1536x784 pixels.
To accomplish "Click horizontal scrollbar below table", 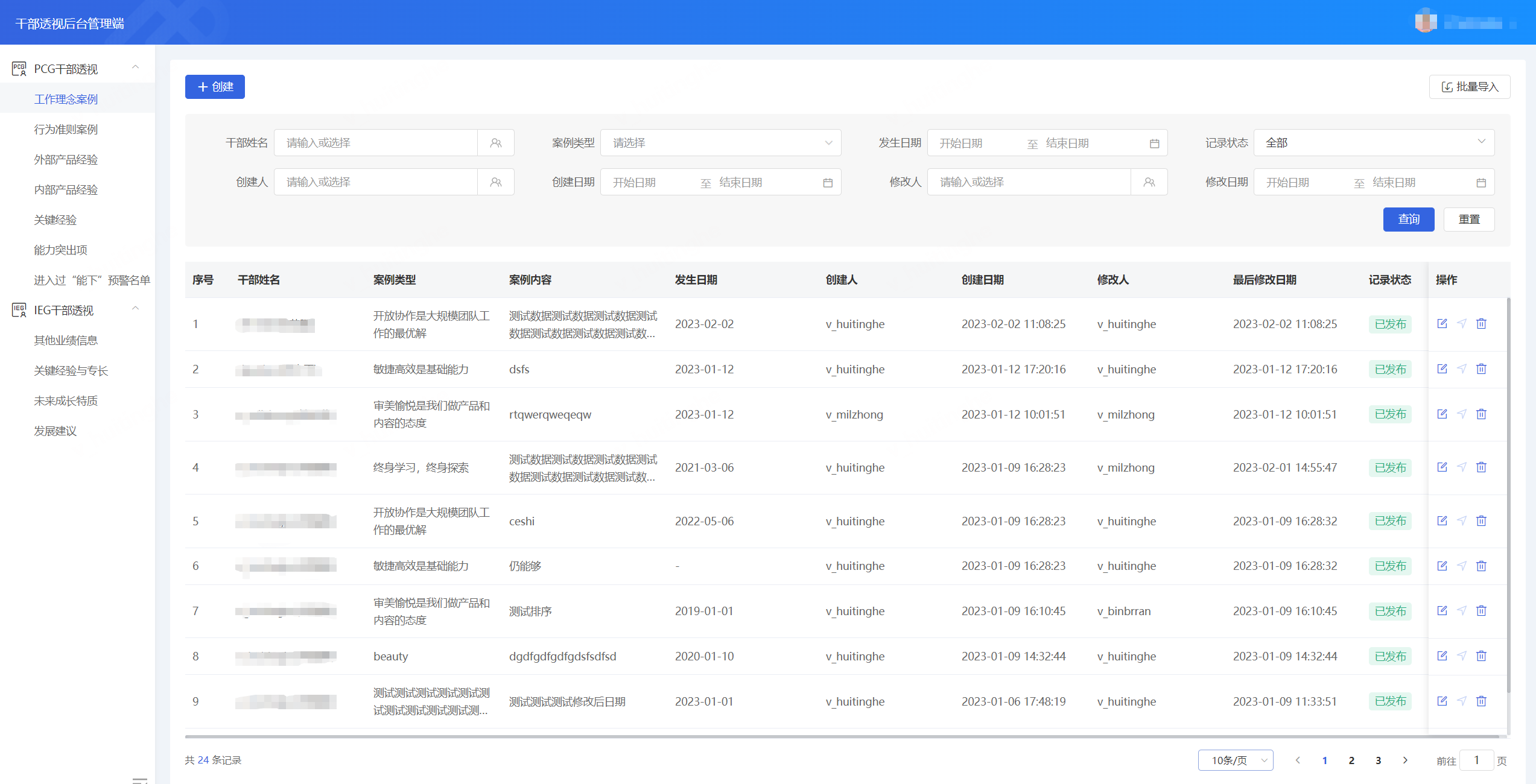I will (x=842, y=736).
